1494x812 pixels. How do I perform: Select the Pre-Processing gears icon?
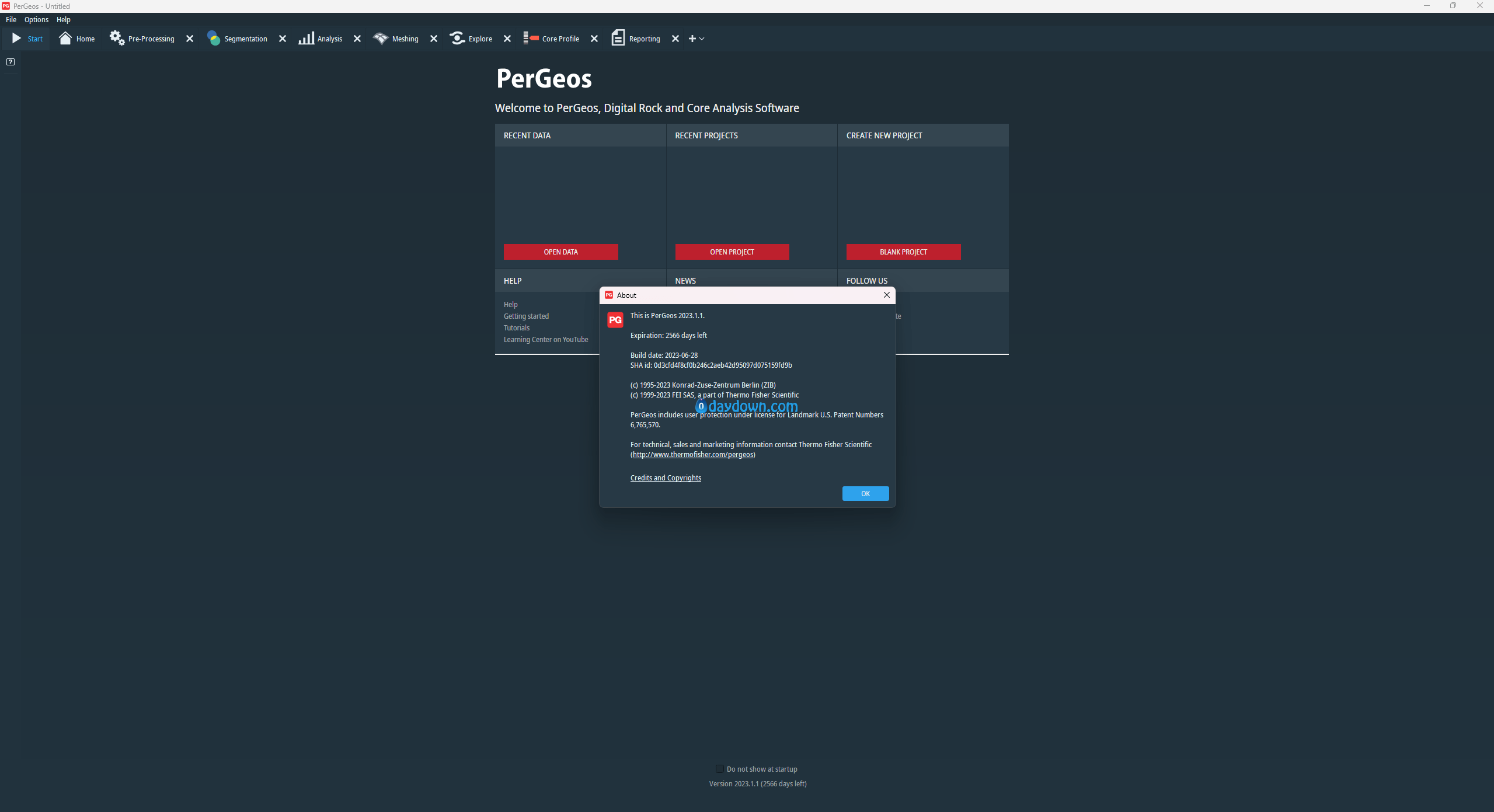click(x=117, y=39)
